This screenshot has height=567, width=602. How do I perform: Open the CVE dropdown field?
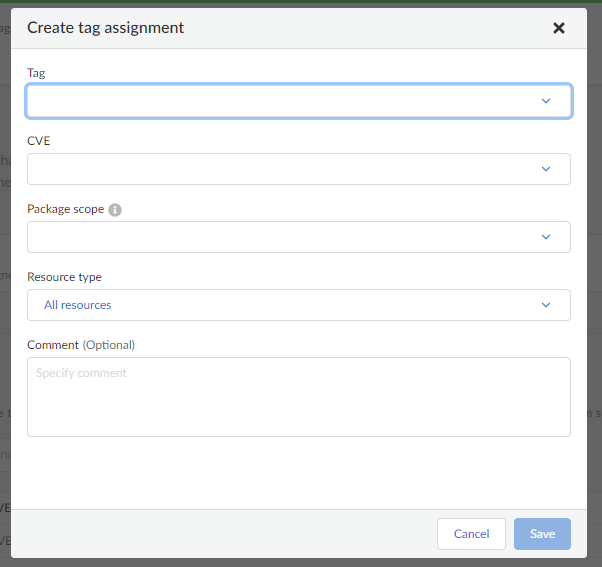point(299,169)
